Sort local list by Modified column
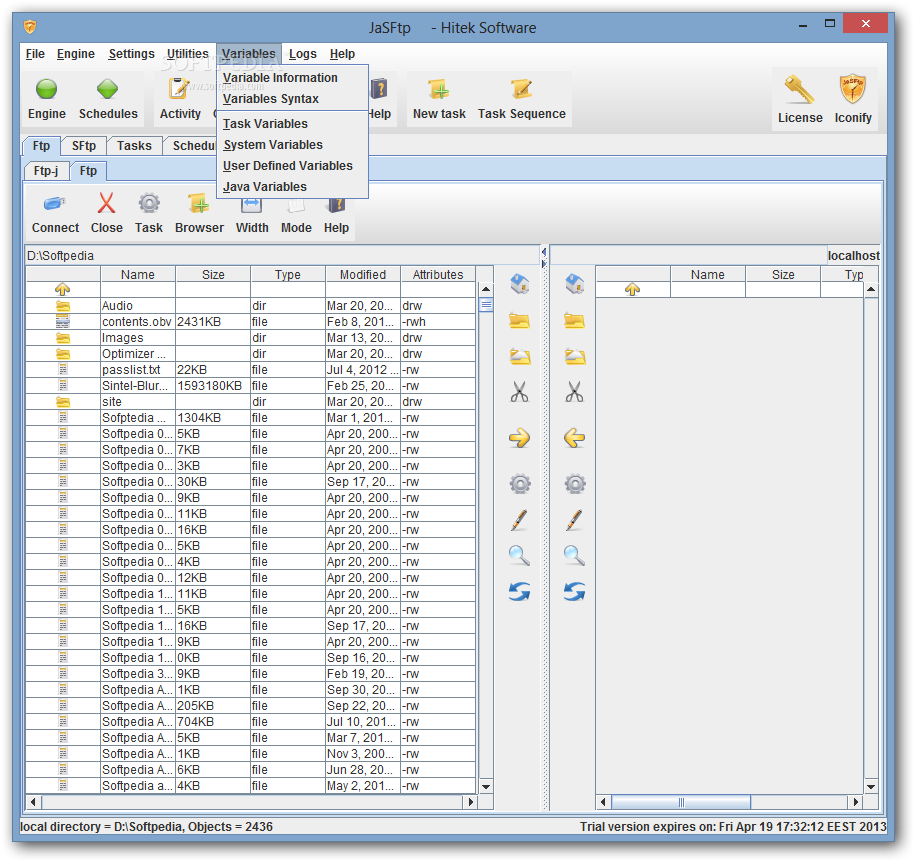Viewport: 915px width, 862px height. pos(362,274)
